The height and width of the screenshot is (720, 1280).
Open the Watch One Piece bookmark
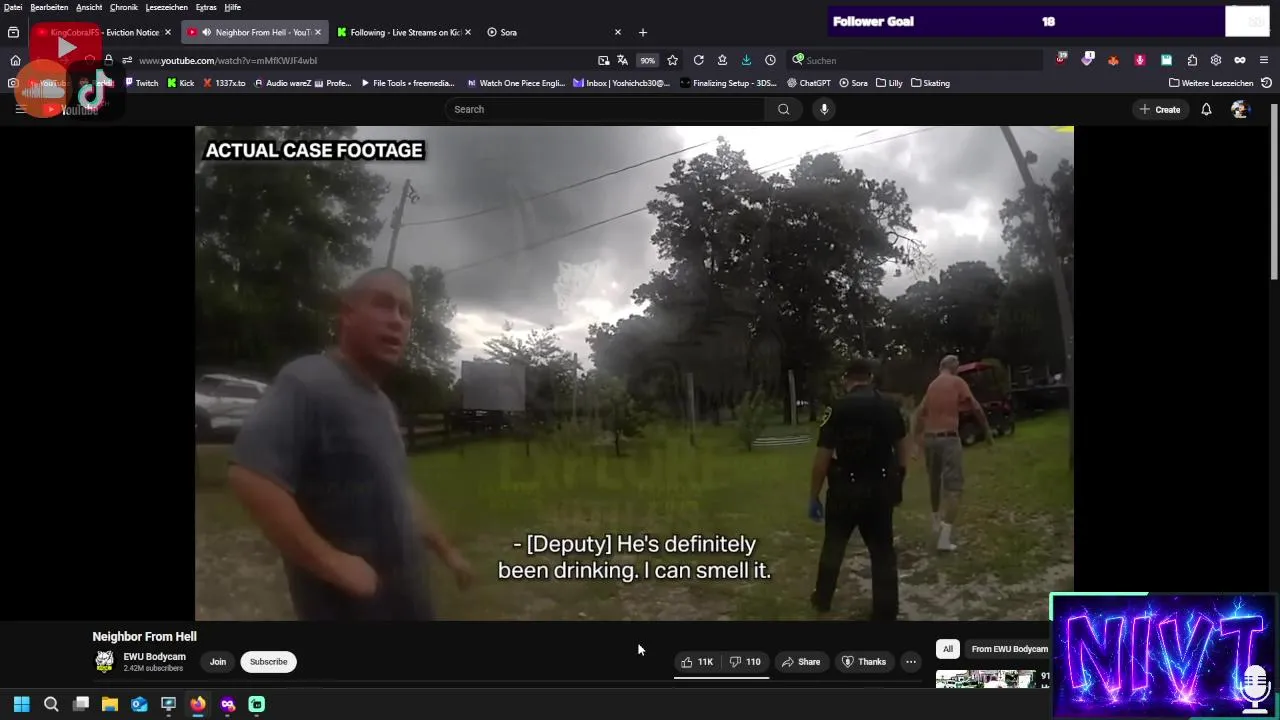point(516,83)
